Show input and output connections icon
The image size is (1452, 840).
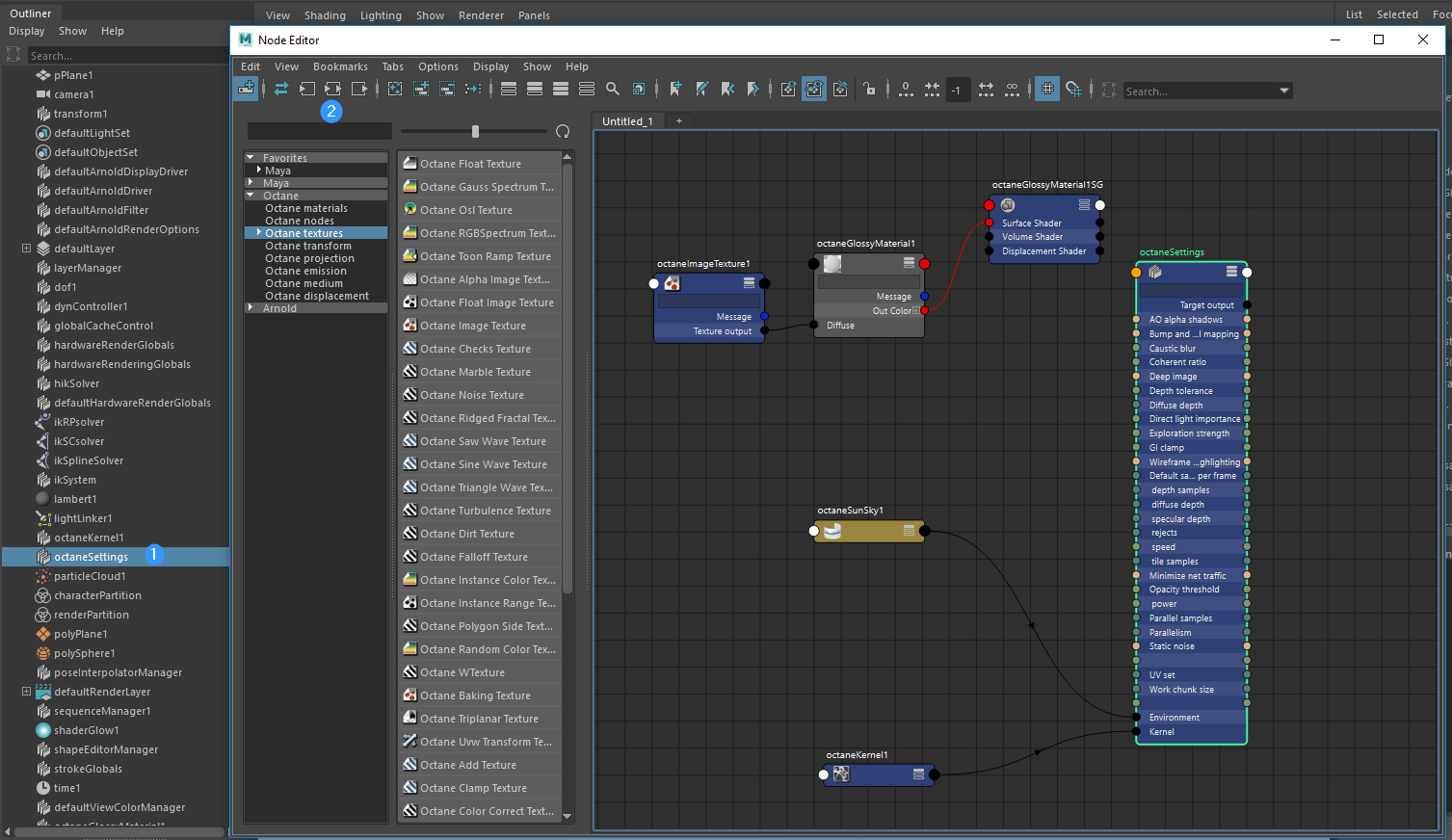tap(333, 89)
